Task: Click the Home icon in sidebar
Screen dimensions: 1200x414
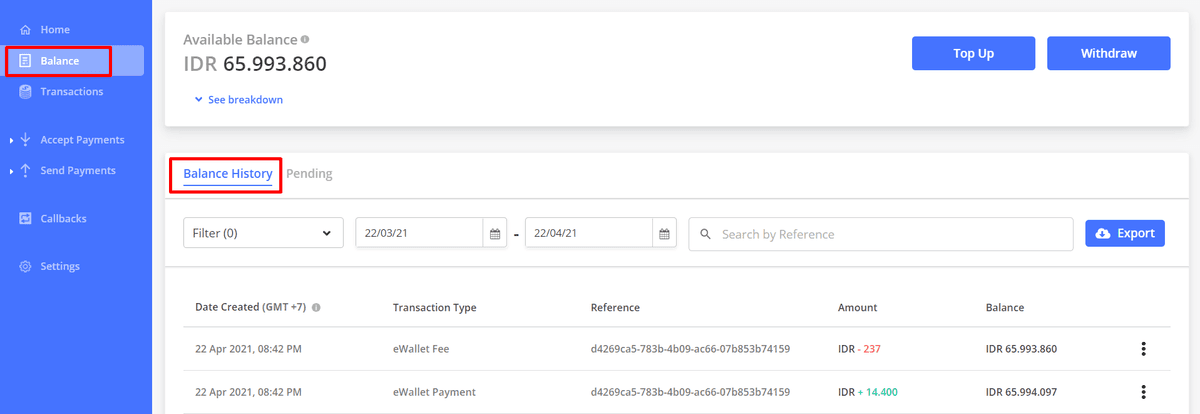Action: tap(26, 30)
